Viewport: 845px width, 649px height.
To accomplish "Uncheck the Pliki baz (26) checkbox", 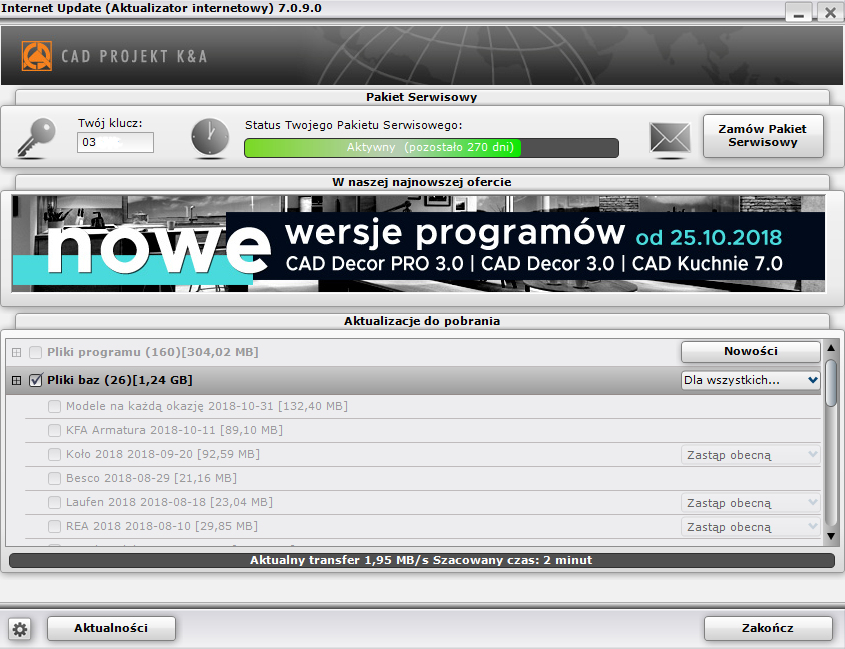I will [x=36, y=381].
